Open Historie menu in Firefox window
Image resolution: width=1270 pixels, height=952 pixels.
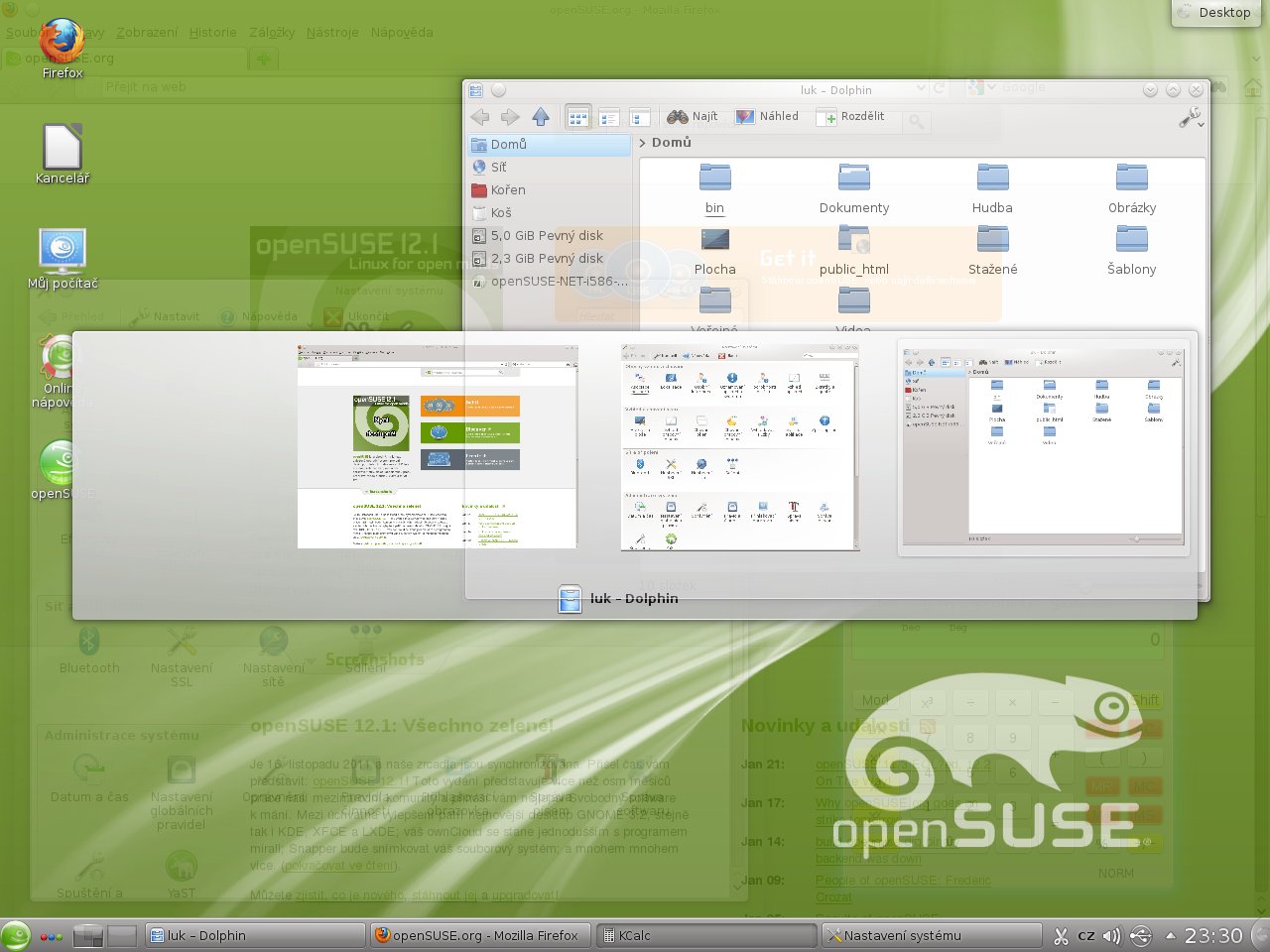click(x=212, y=32)
